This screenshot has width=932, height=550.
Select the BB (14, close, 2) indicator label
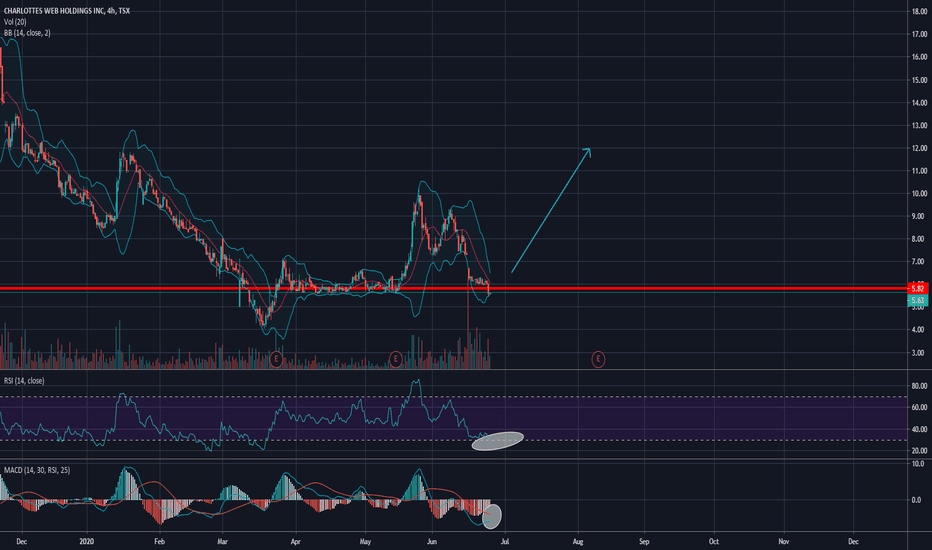(x=27, y=33)
